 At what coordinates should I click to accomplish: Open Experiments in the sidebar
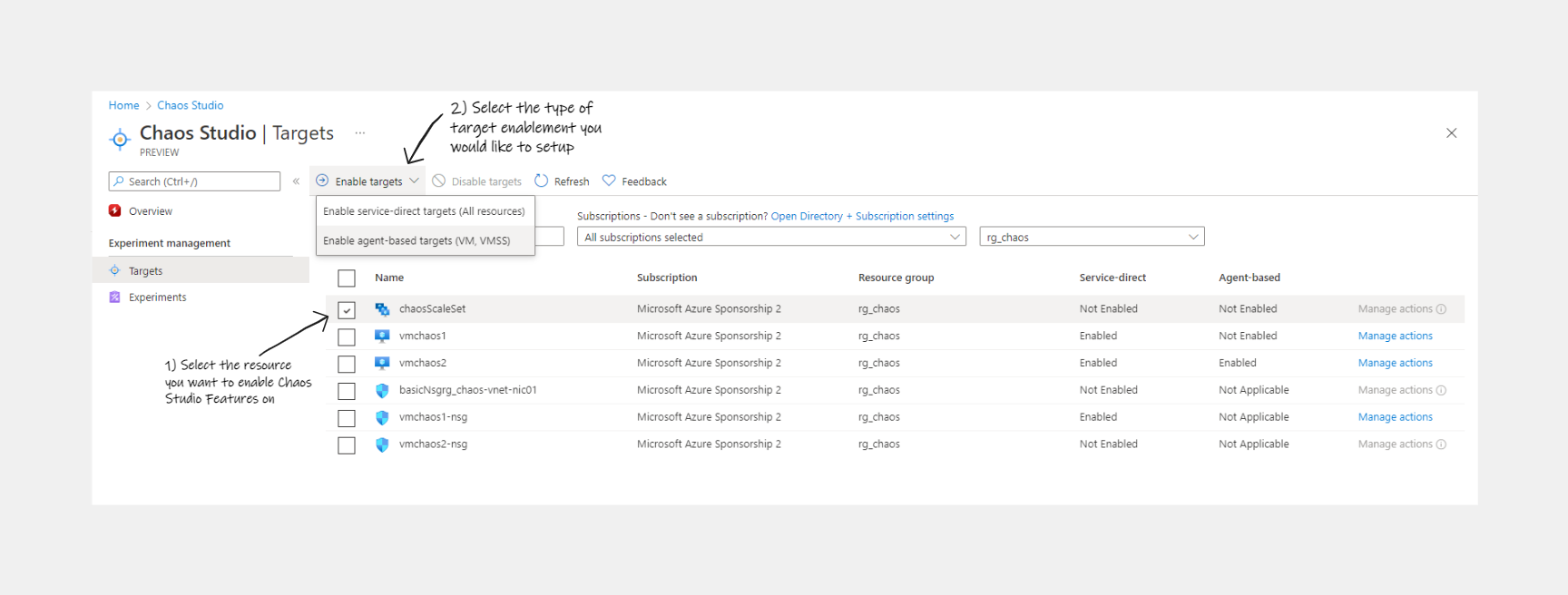pyautogui.click(x=157, y=297)
